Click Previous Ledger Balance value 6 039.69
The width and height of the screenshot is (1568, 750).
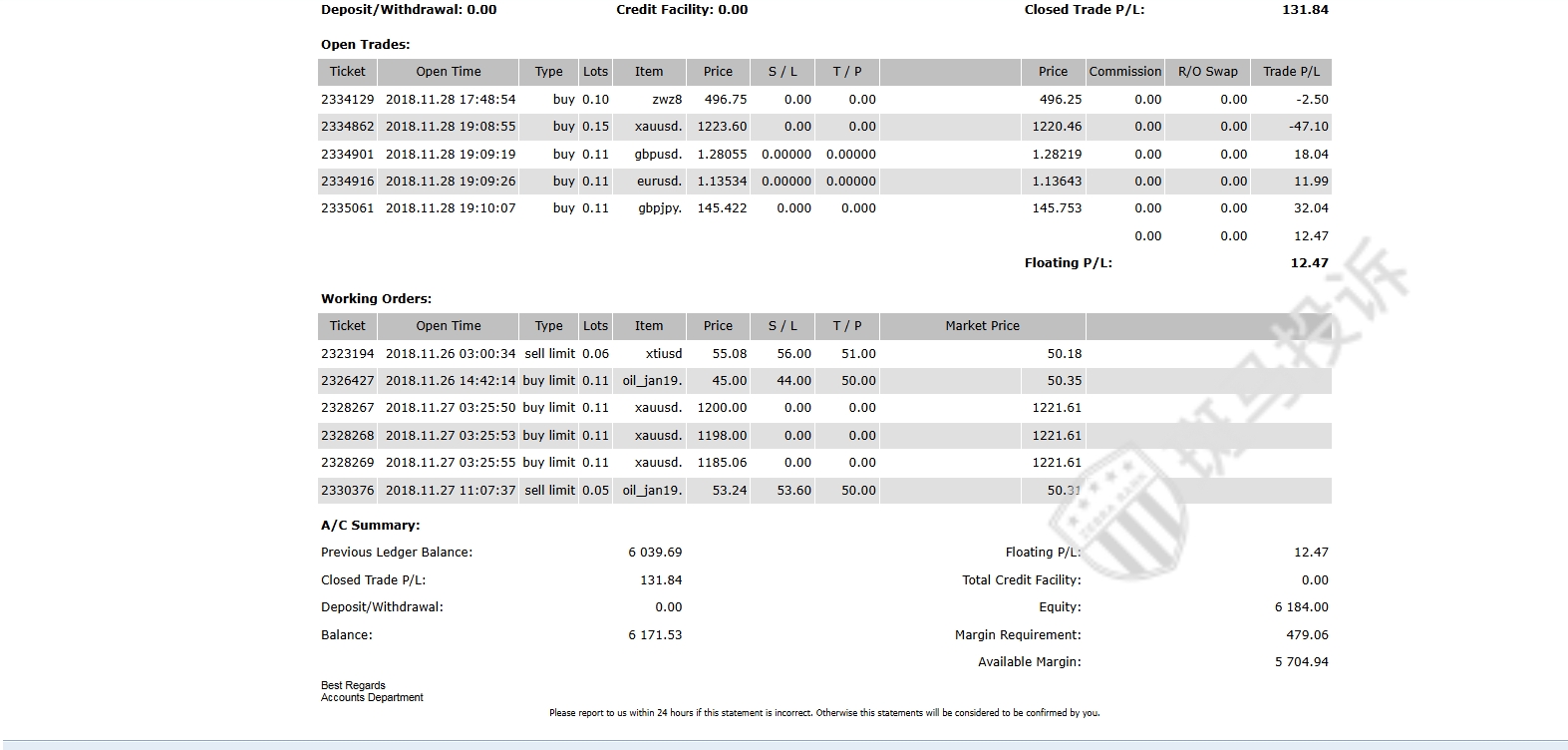coord(655,553)
